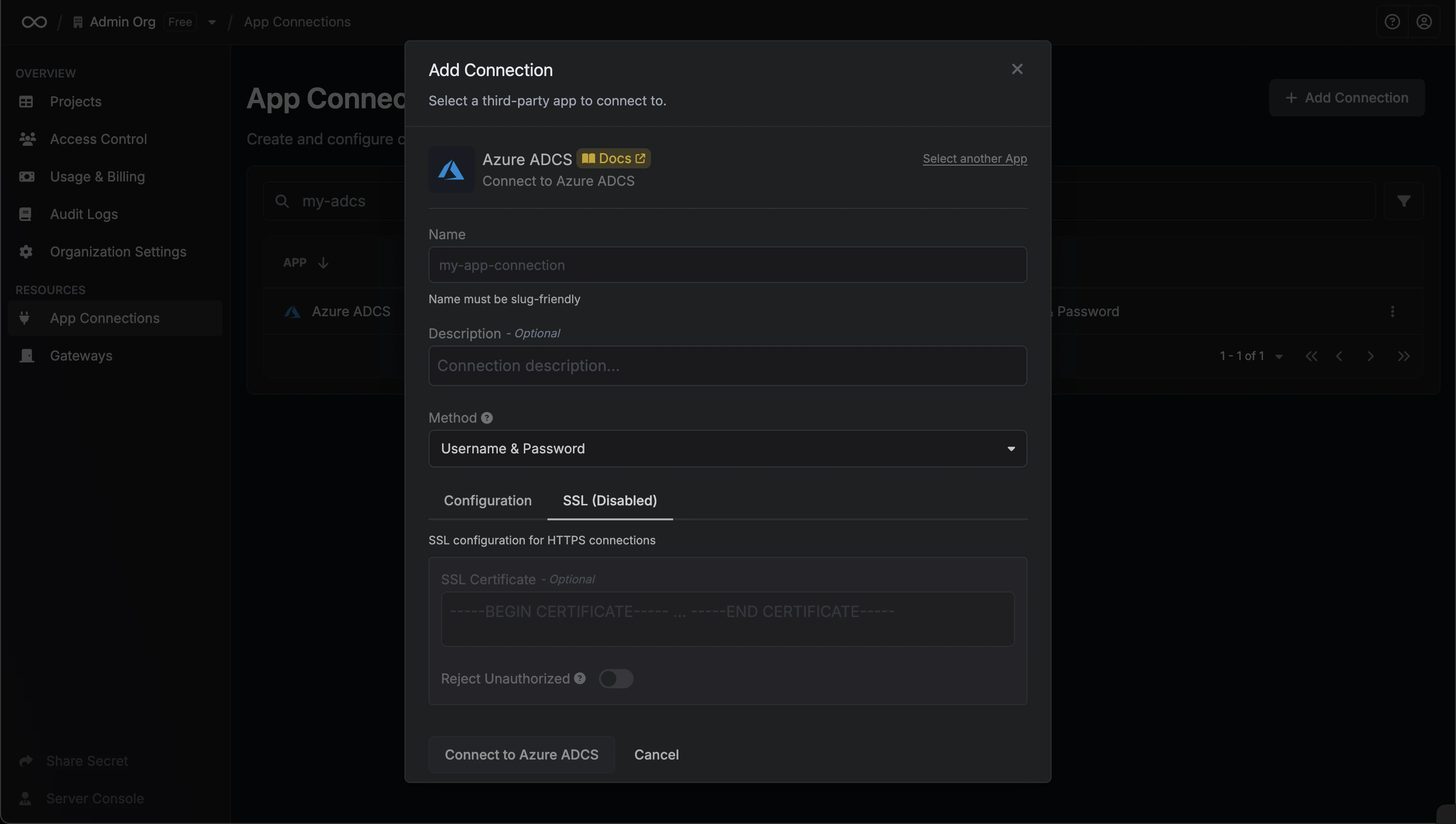Toggle the Reject Unauthorized switch
The width and height of the screenshot is (1456, 824).
616,679
